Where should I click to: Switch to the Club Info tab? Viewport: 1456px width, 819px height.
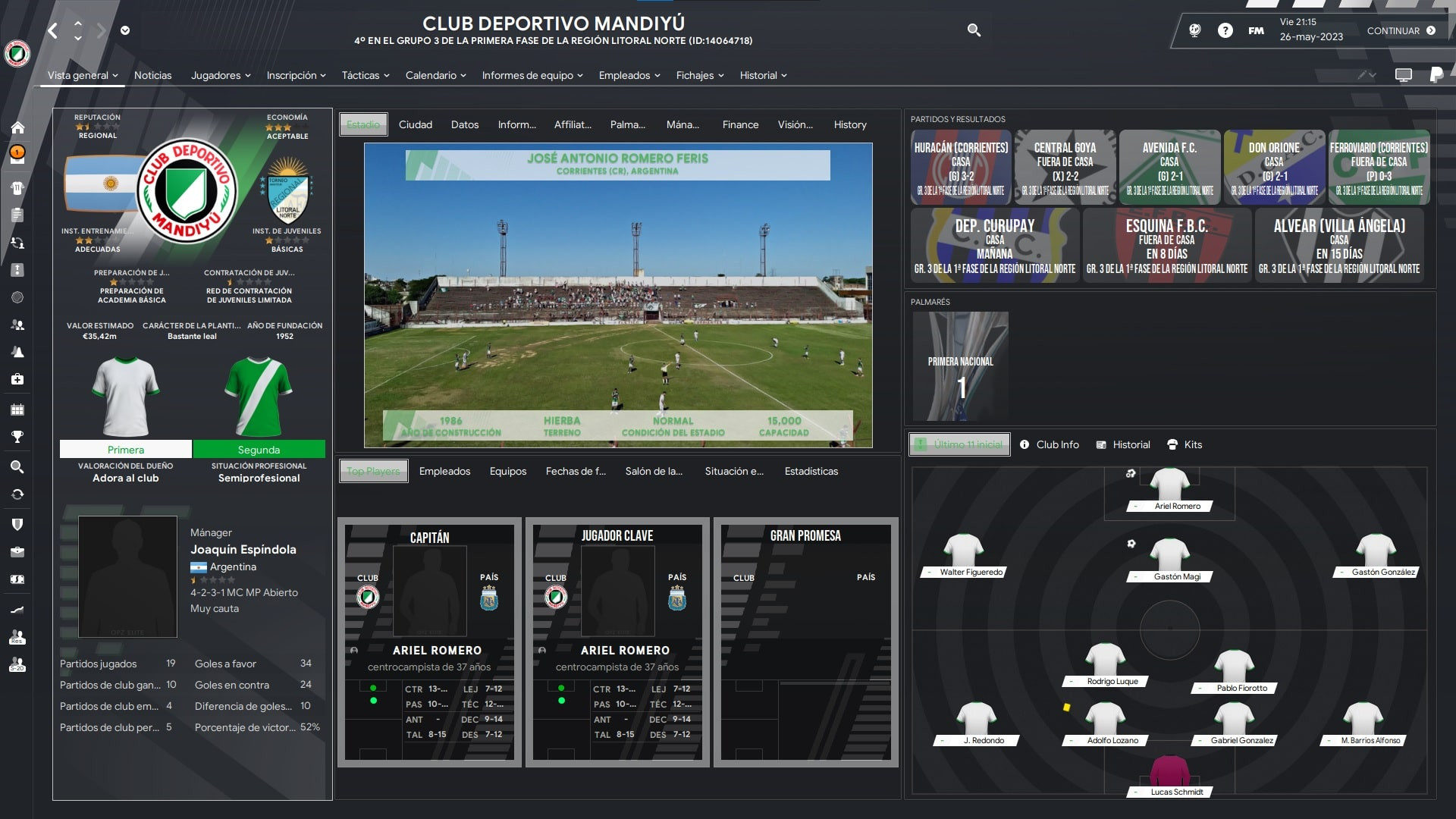pyautogui.click(x=1050, y=444)
